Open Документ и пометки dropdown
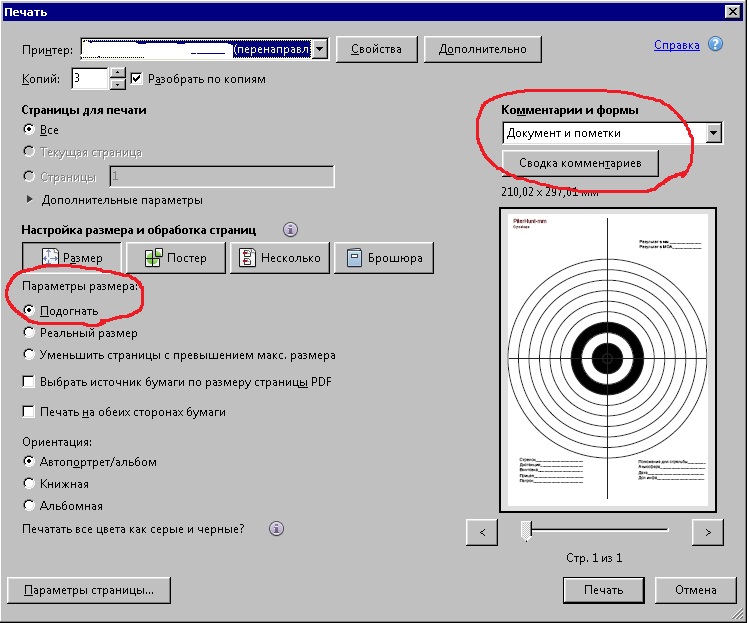 (x=713, y=133)
